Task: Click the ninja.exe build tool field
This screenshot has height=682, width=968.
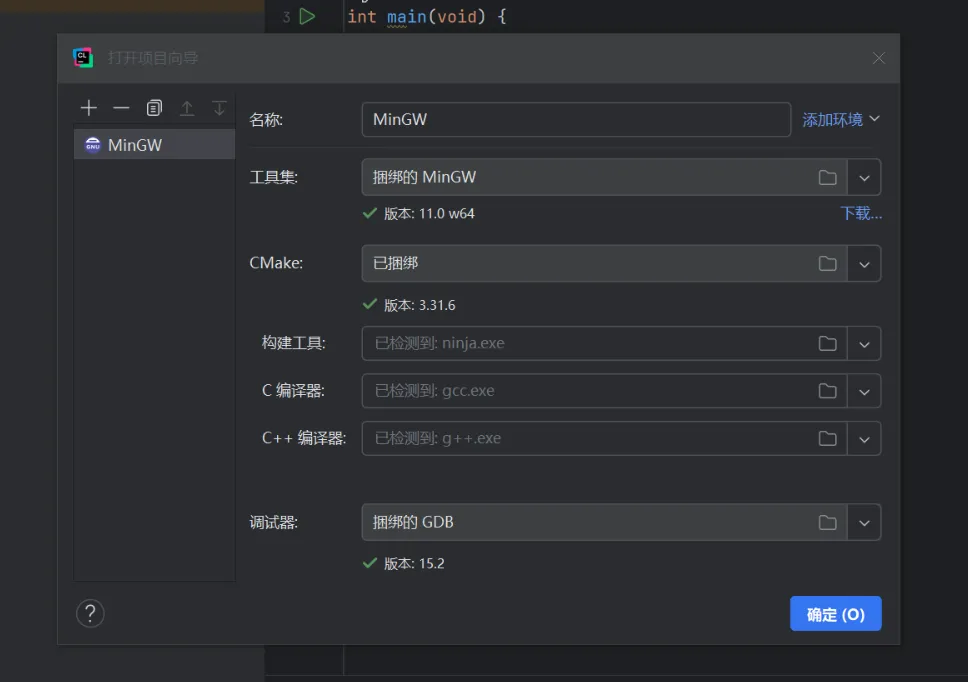Action: [x=604, y=343]
